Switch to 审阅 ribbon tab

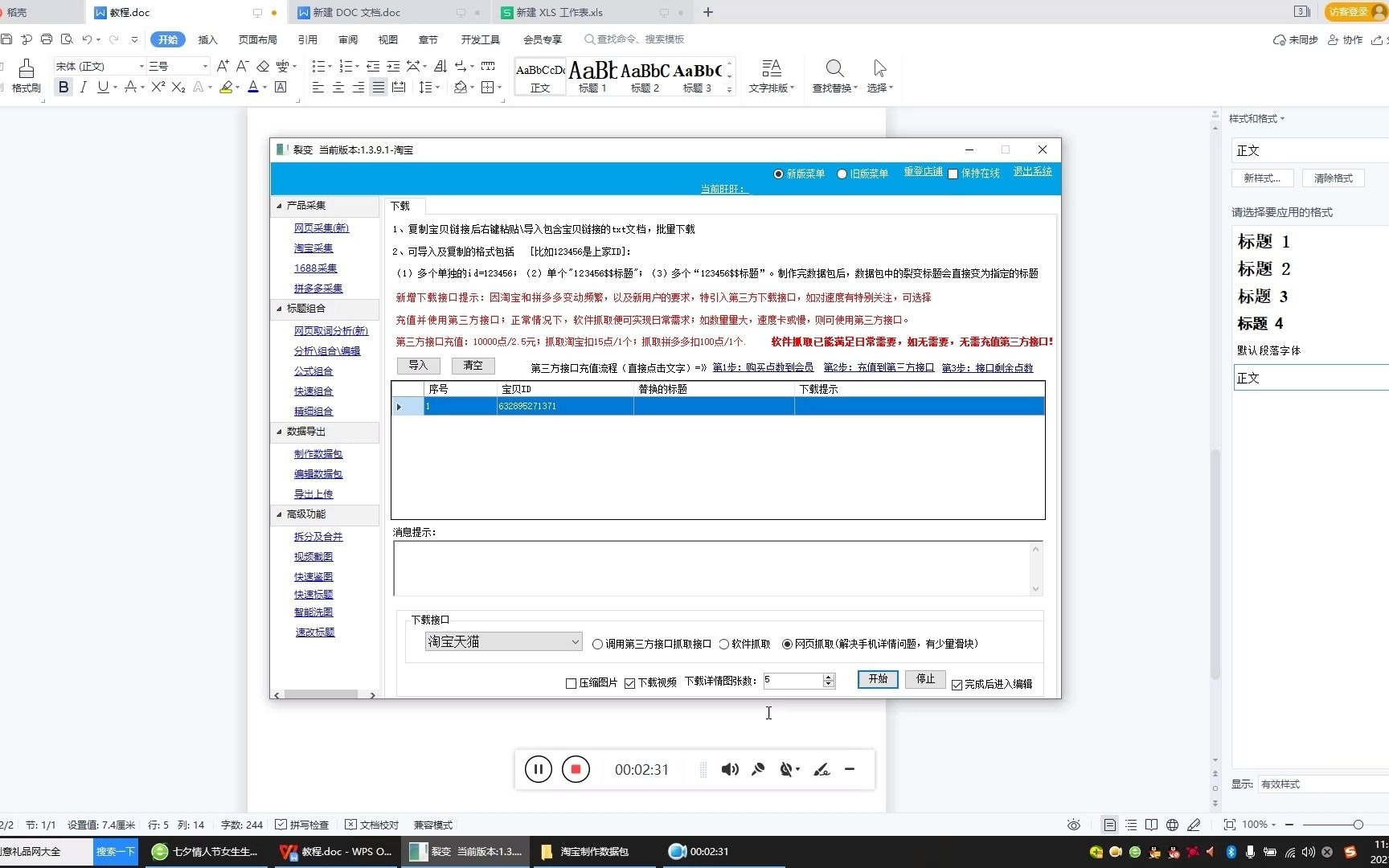pos(348,39)
